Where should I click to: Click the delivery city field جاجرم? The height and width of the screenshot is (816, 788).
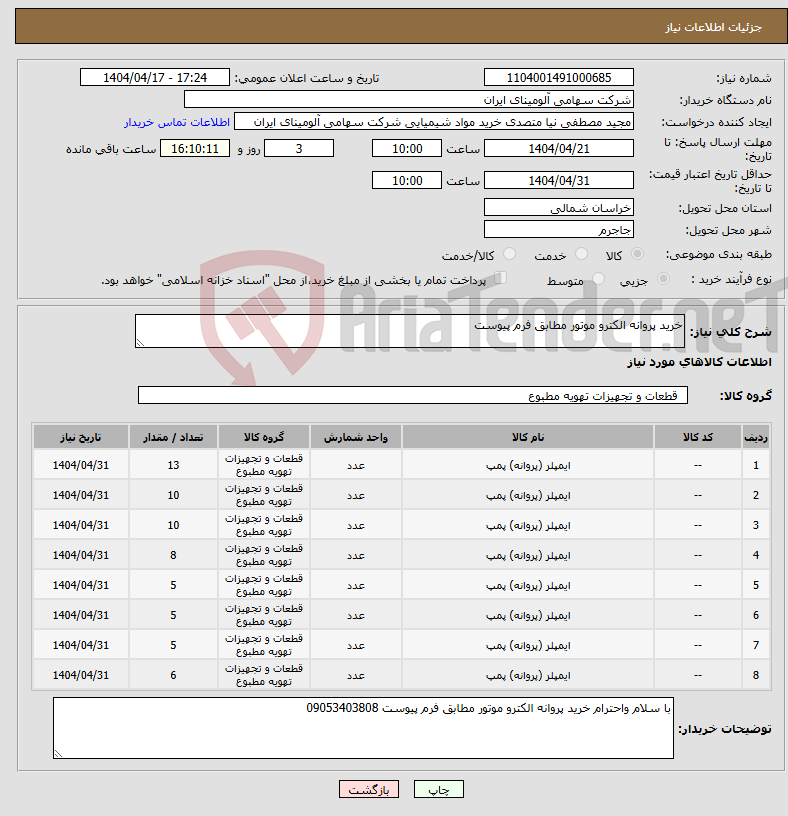point(558,230)
